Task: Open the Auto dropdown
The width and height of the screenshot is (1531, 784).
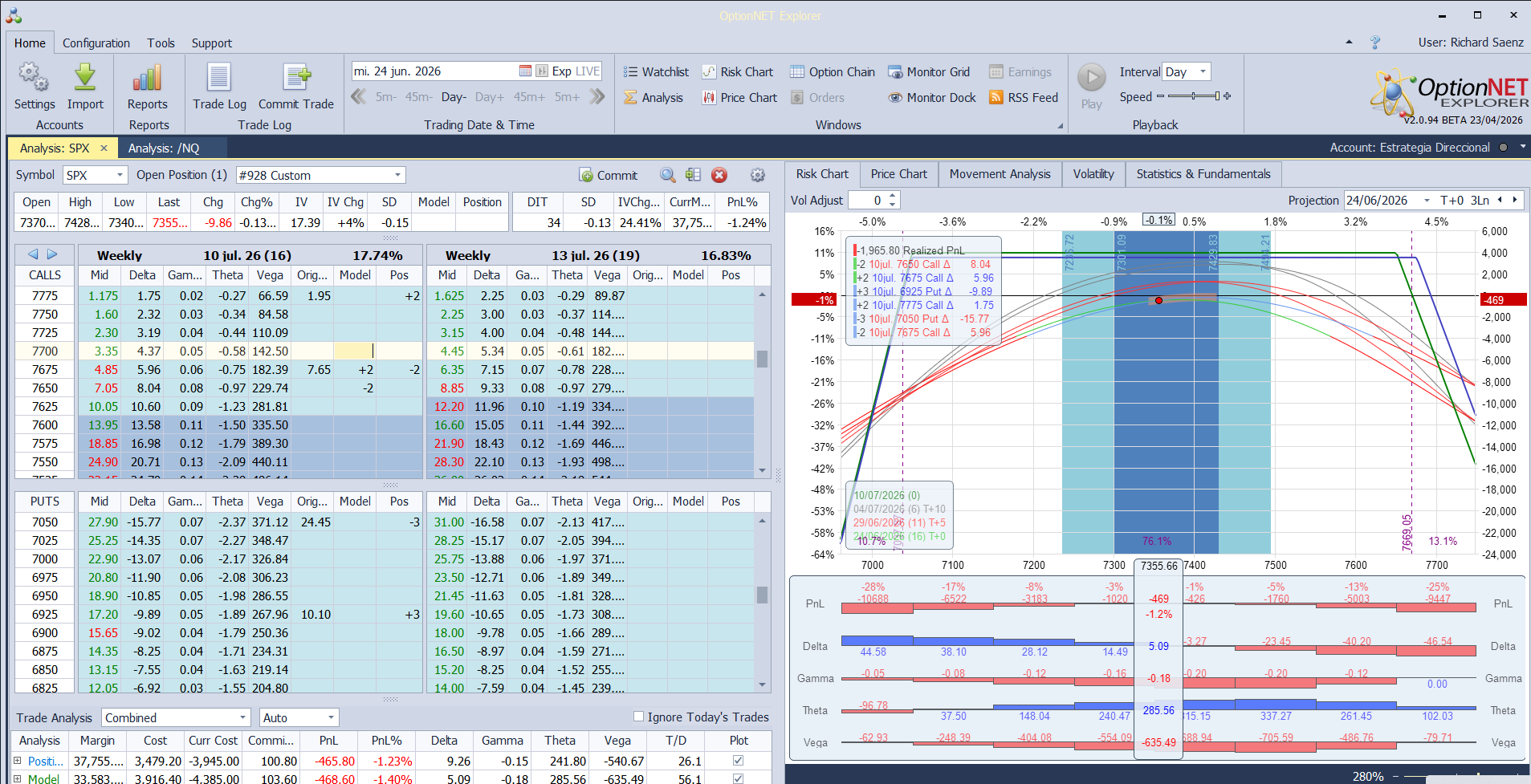Action: click(x=331, y=717)
